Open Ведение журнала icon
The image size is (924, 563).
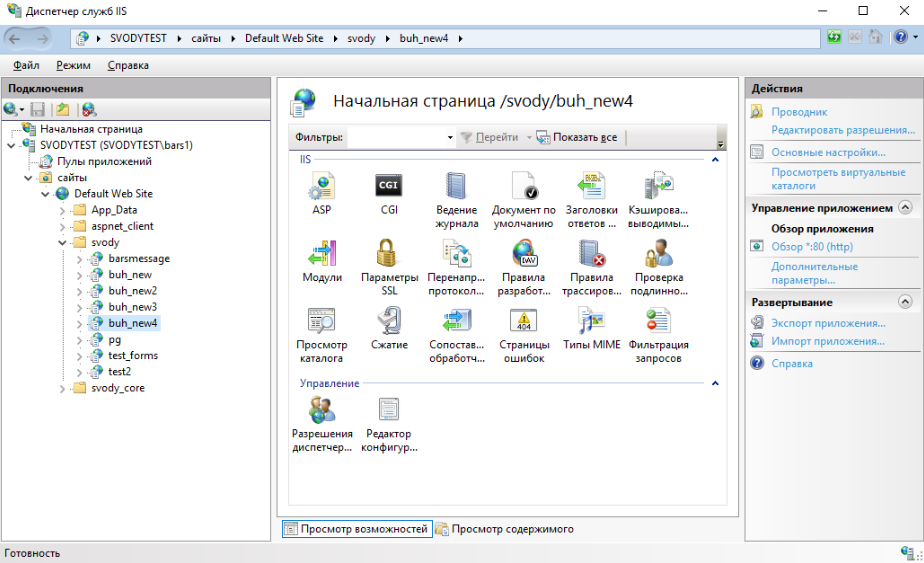pyautogui.click(x=457, y=186)
